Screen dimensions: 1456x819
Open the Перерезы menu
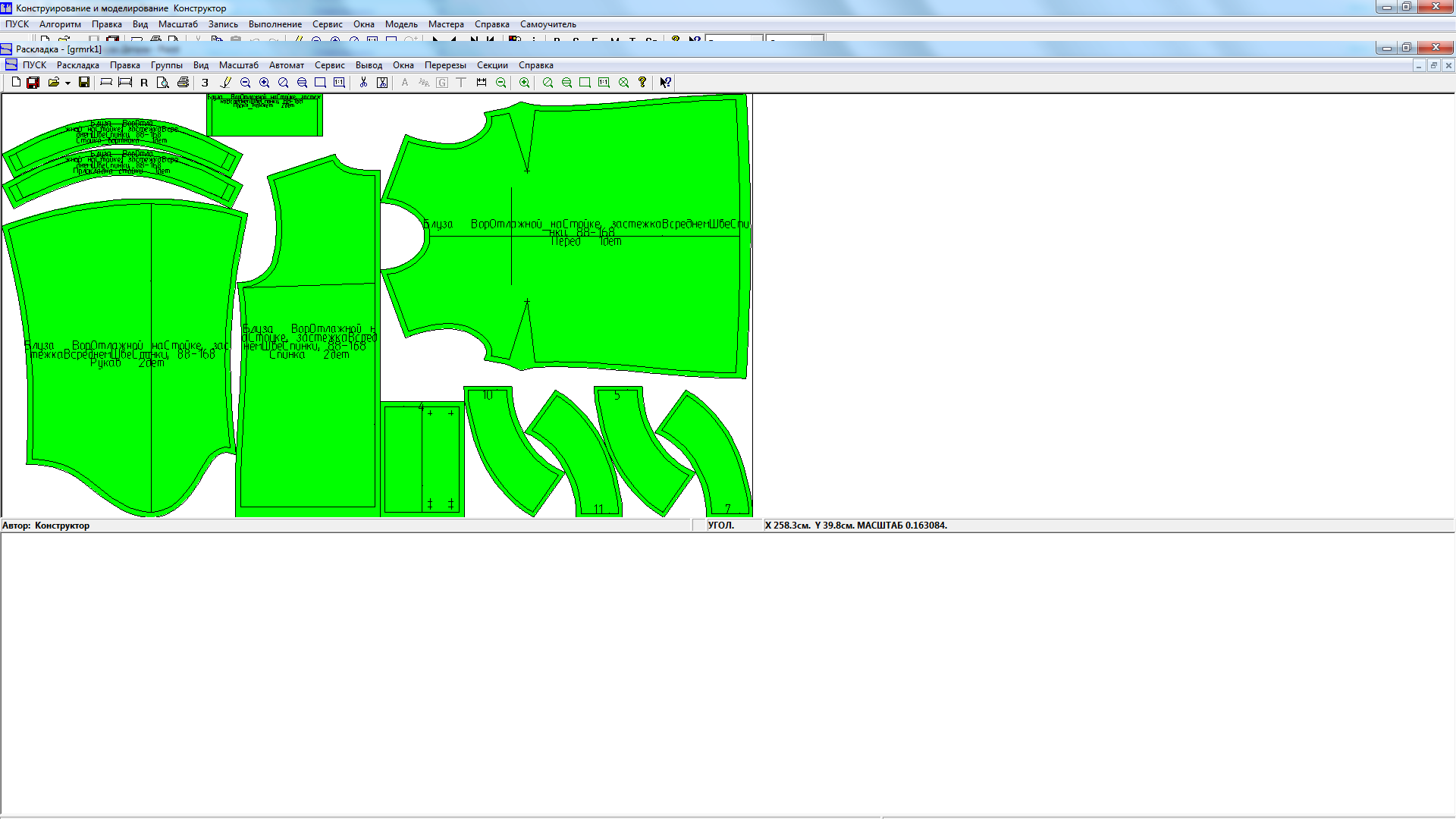pyautogui.click(x=445, y=65)
